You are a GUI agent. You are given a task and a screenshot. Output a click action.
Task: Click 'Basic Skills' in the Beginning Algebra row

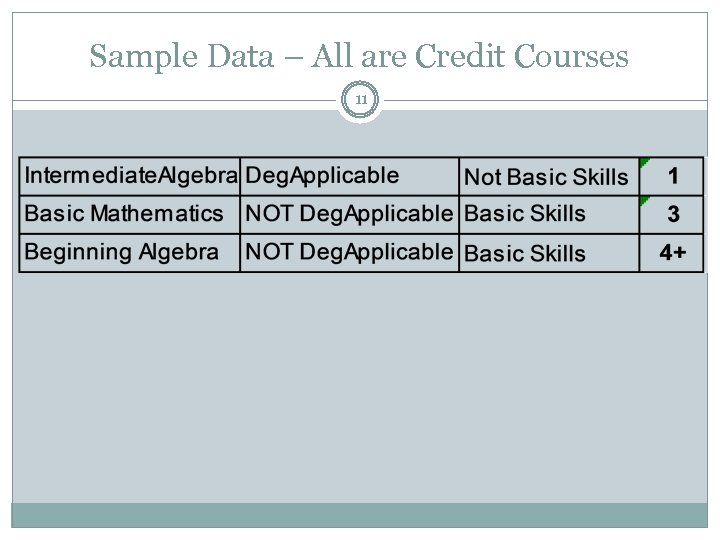pos(548,252)
